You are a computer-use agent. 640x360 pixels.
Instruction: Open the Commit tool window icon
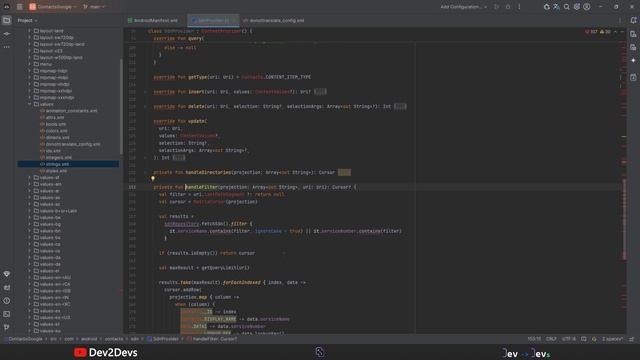(7, 34)
